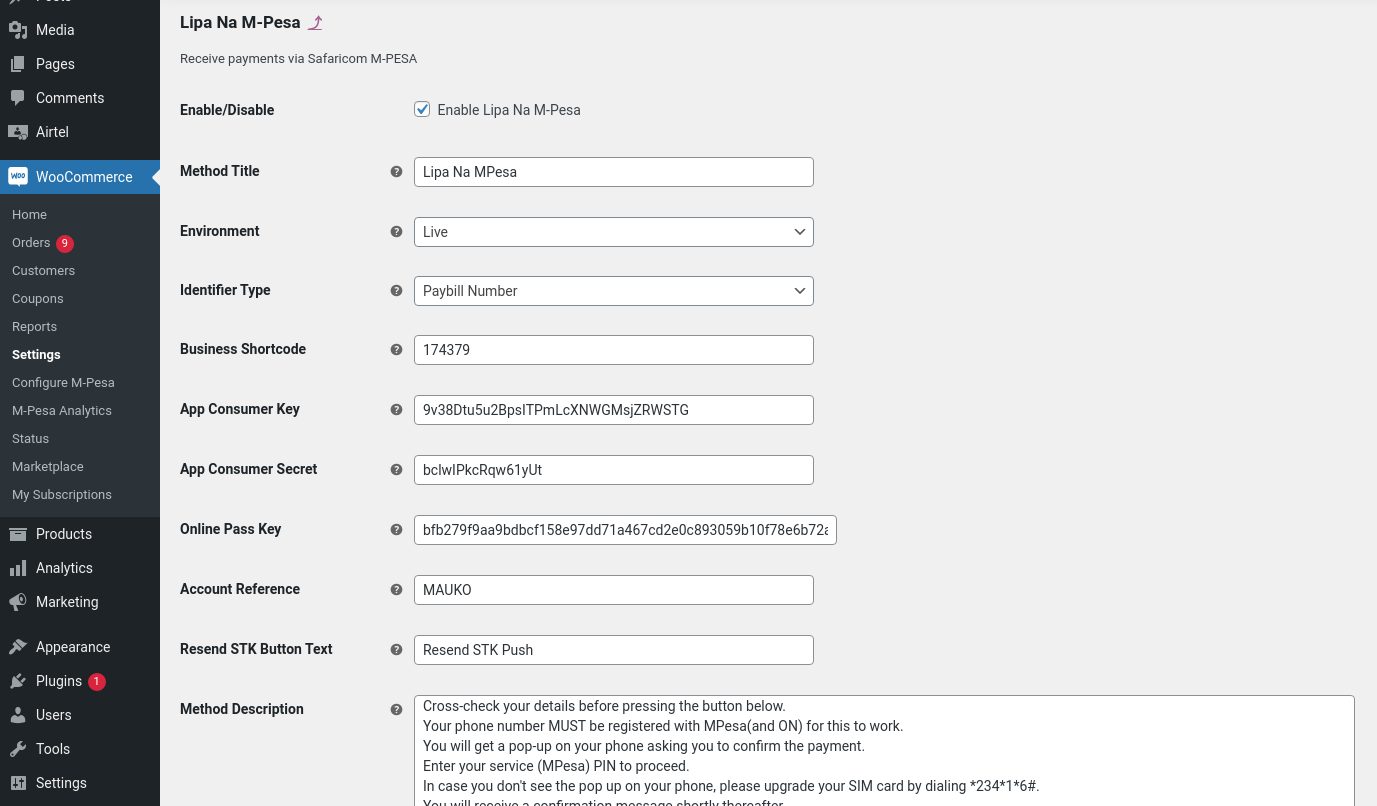The width and height of the screenshot is (1377, 806).
Task: Click the Users person icon
Action: tap(18, 715)
